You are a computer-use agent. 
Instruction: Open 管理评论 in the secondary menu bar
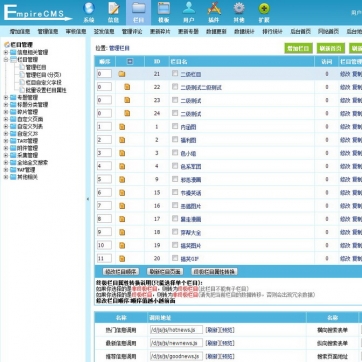(x=132, y=32)
